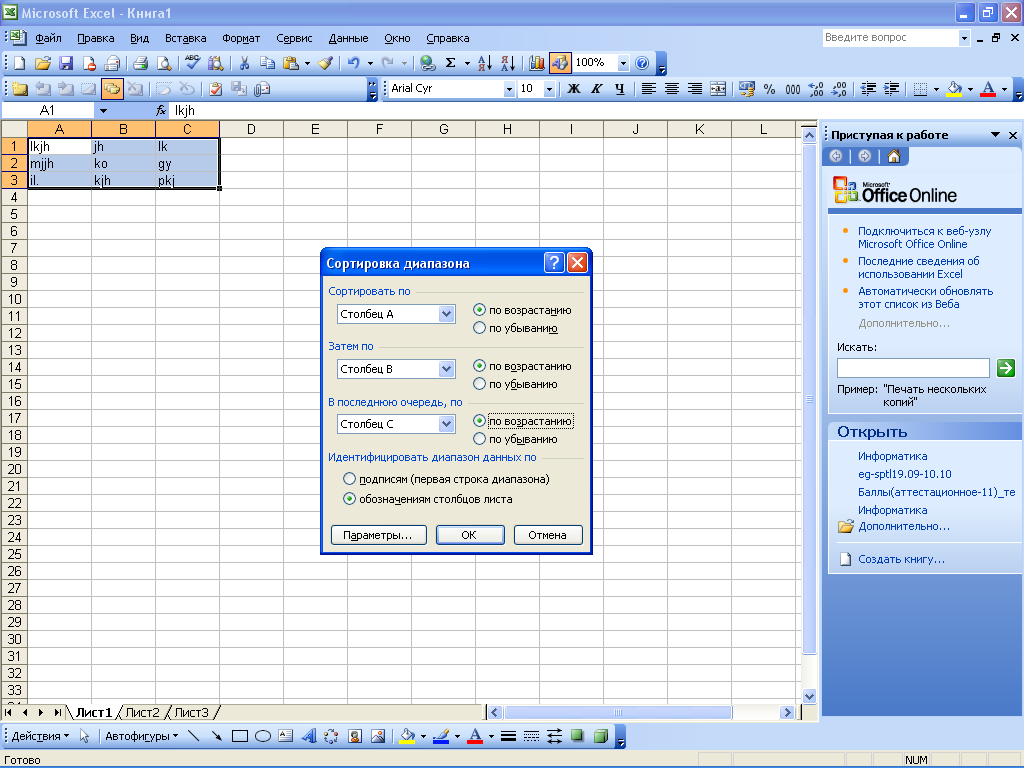Open the Данные menu
The height and width of the screenshot is (768, 1024).
click(x=348, y=38)
